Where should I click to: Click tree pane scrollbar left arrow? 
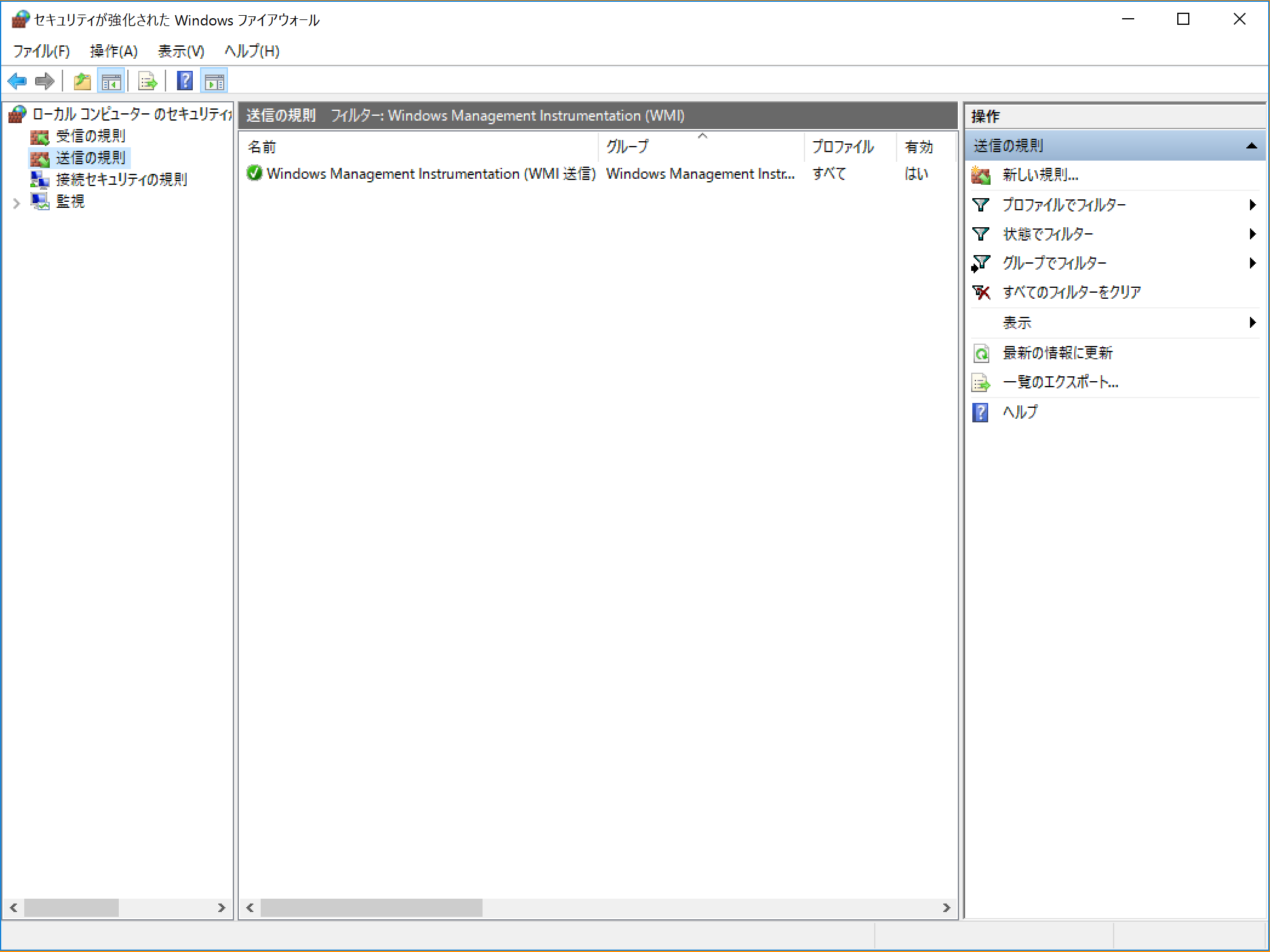[x=13, y=907]
